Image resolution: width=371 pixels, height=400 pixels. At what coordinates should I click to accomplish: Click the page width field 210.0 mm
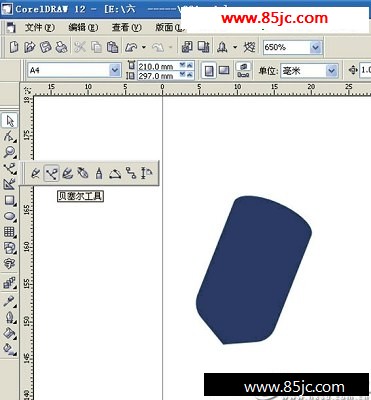click(158, 66)
